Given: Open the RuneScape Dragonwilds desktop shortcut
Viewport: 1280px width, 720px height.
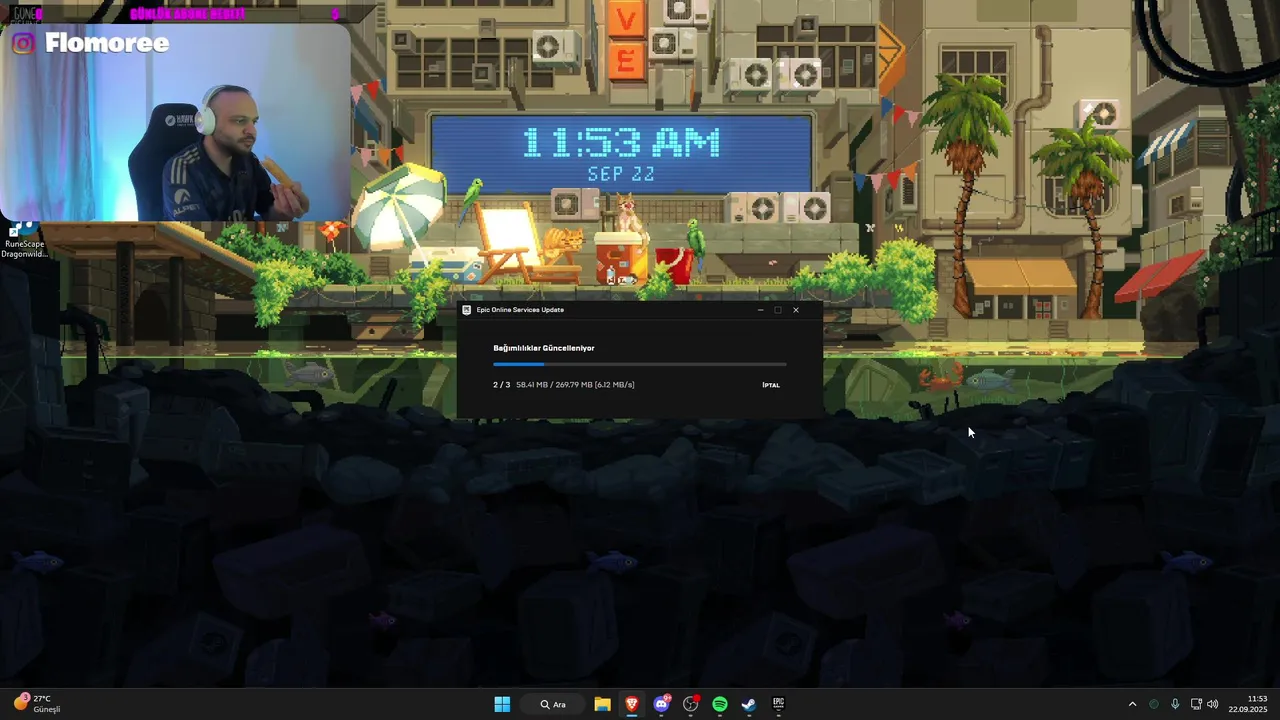Looking at the screenshot, I should [23, 242].
